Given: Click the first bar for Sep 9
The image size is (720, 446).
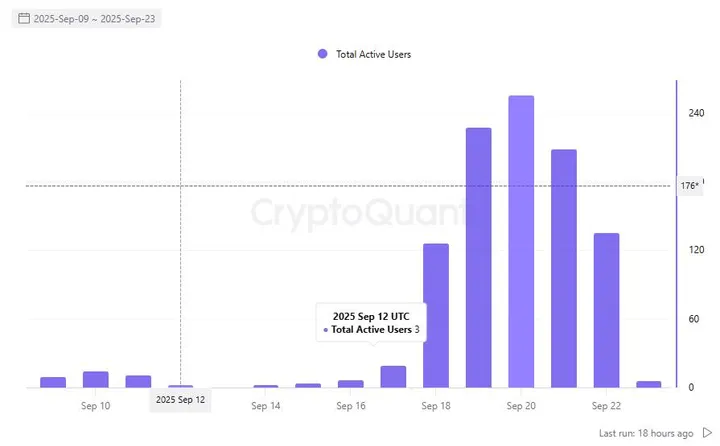Looking at the screenshot, I should pos(53,382).
